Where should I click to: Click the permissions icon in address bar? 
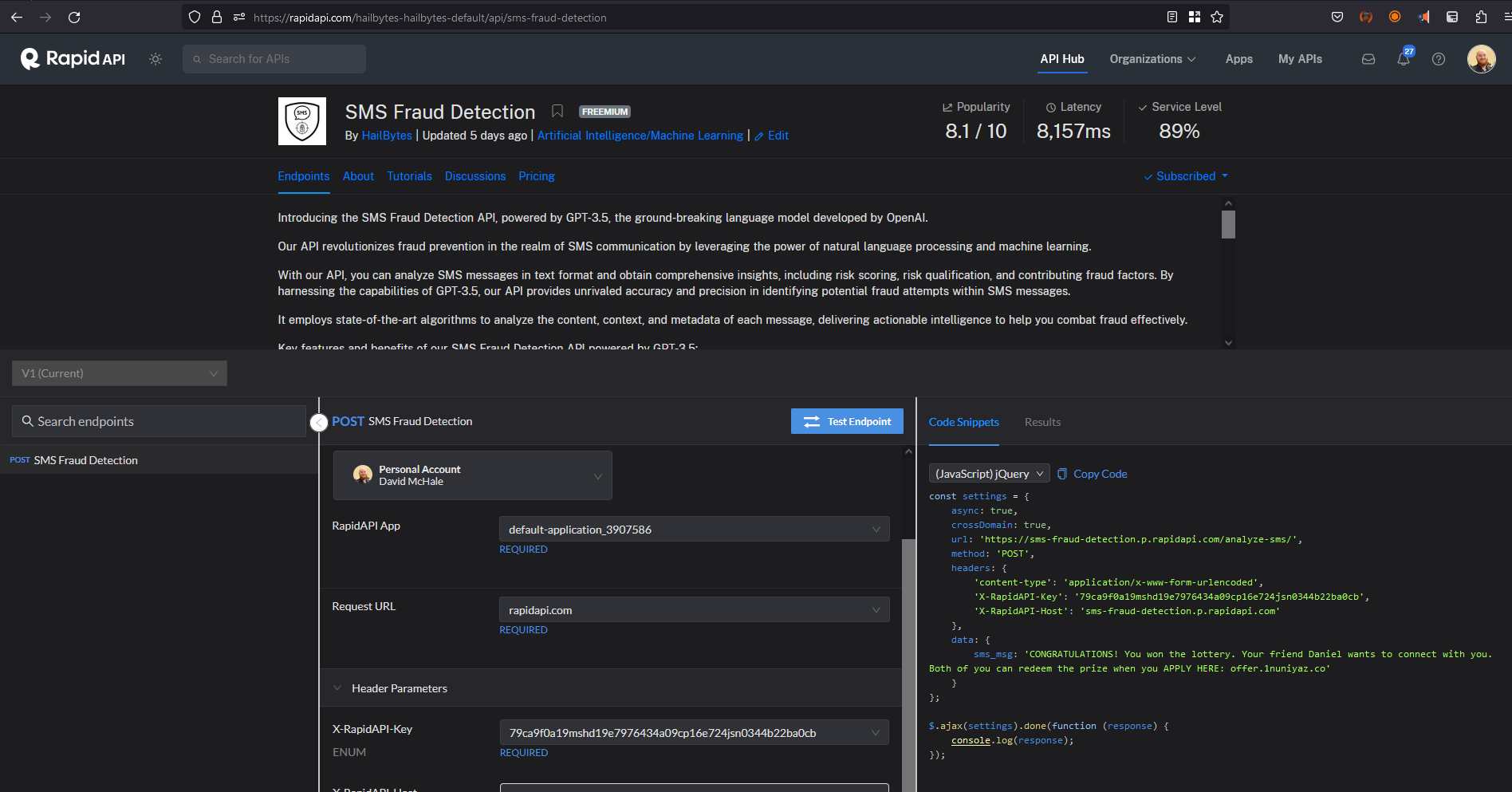[x=238, y=17]
